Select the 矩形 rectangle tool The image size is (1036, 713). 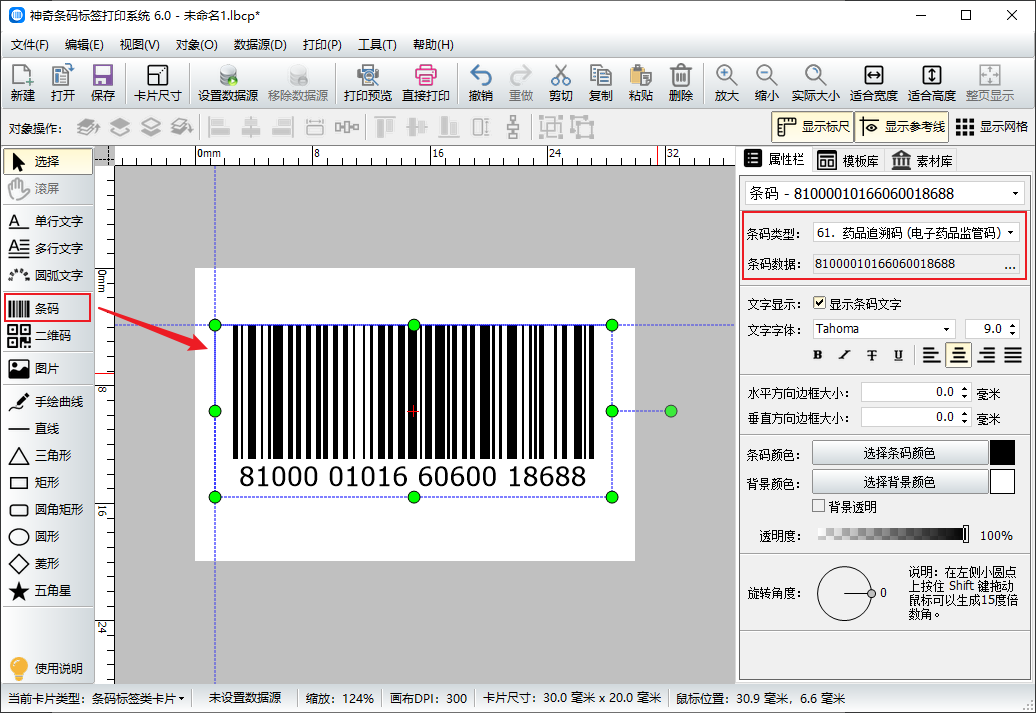pyautogui.click(x=48, y=482)
